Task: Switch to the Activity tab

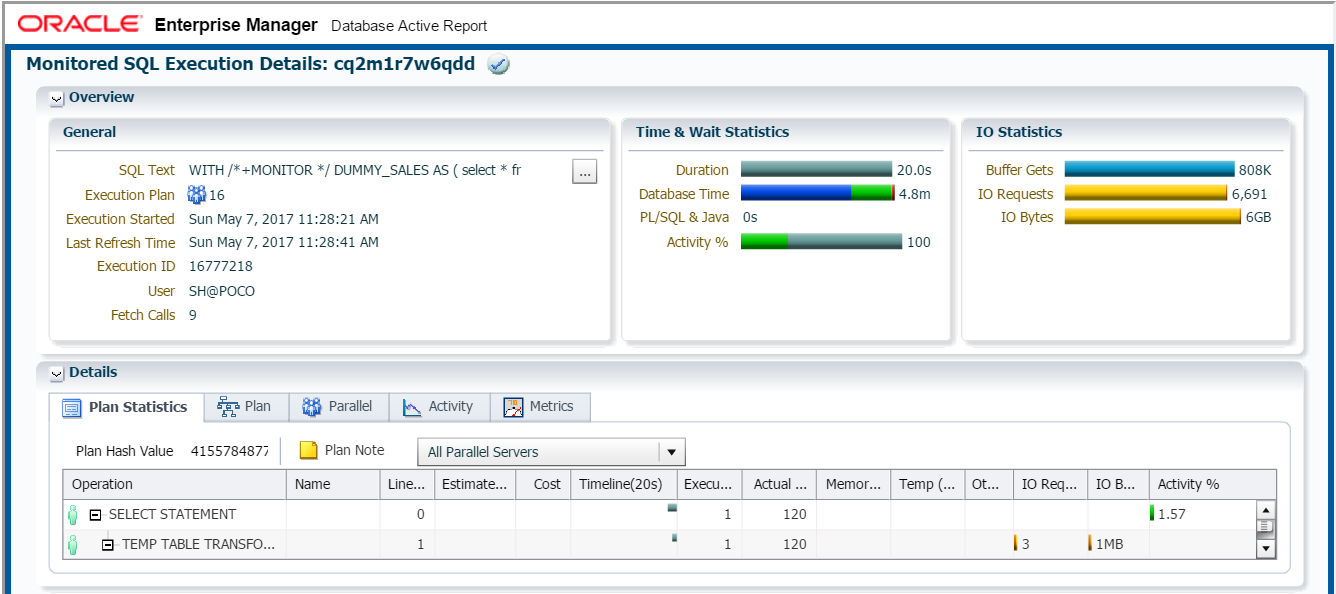Action: tap(439, 407)
